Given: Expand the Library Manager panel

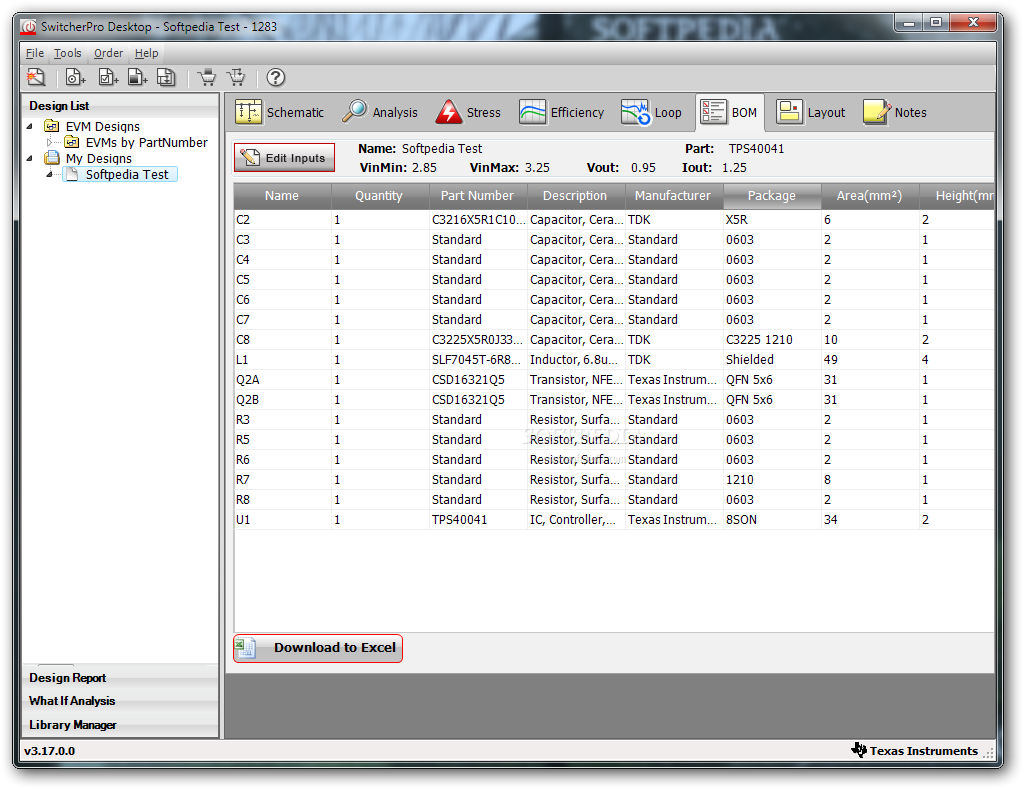Looking at the screenshot, I should coord(120,725).
